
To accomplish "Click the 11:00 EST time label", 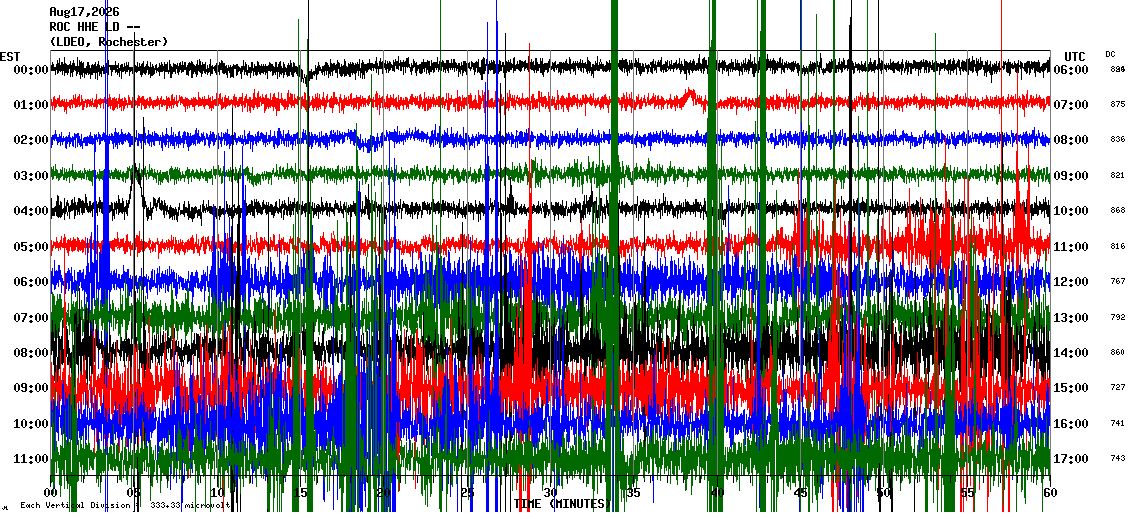I will (x=31, y=458).
